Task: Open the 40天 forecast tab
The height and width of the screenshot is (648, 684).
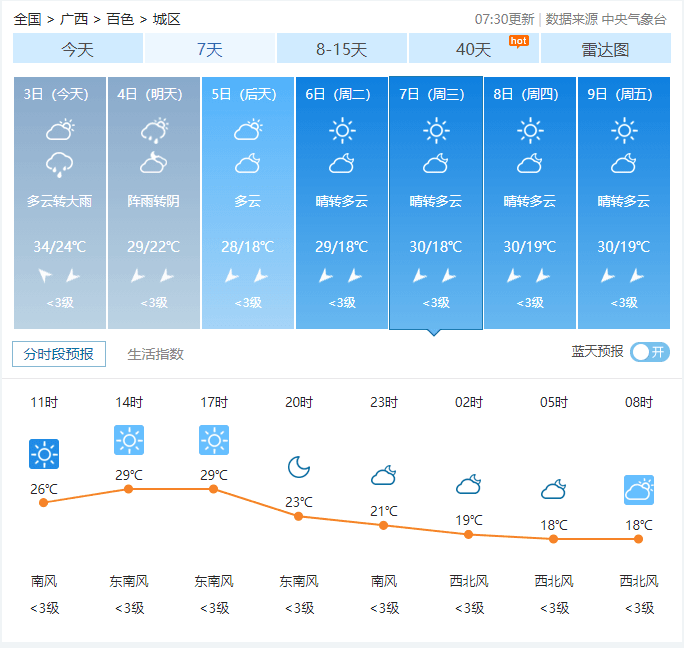Action: point(474,48)
